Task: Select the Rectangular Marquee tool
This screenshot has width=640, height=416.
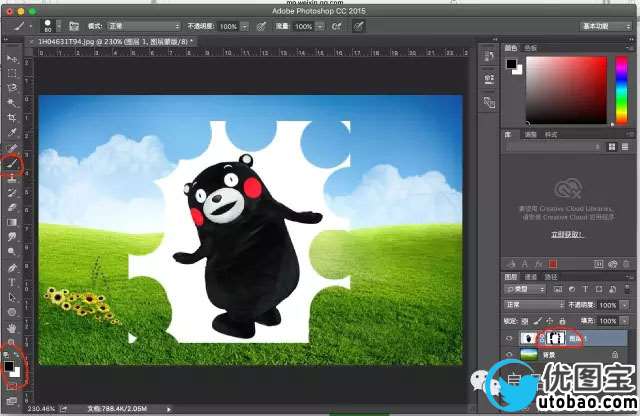Action: [x=12, y=73]
